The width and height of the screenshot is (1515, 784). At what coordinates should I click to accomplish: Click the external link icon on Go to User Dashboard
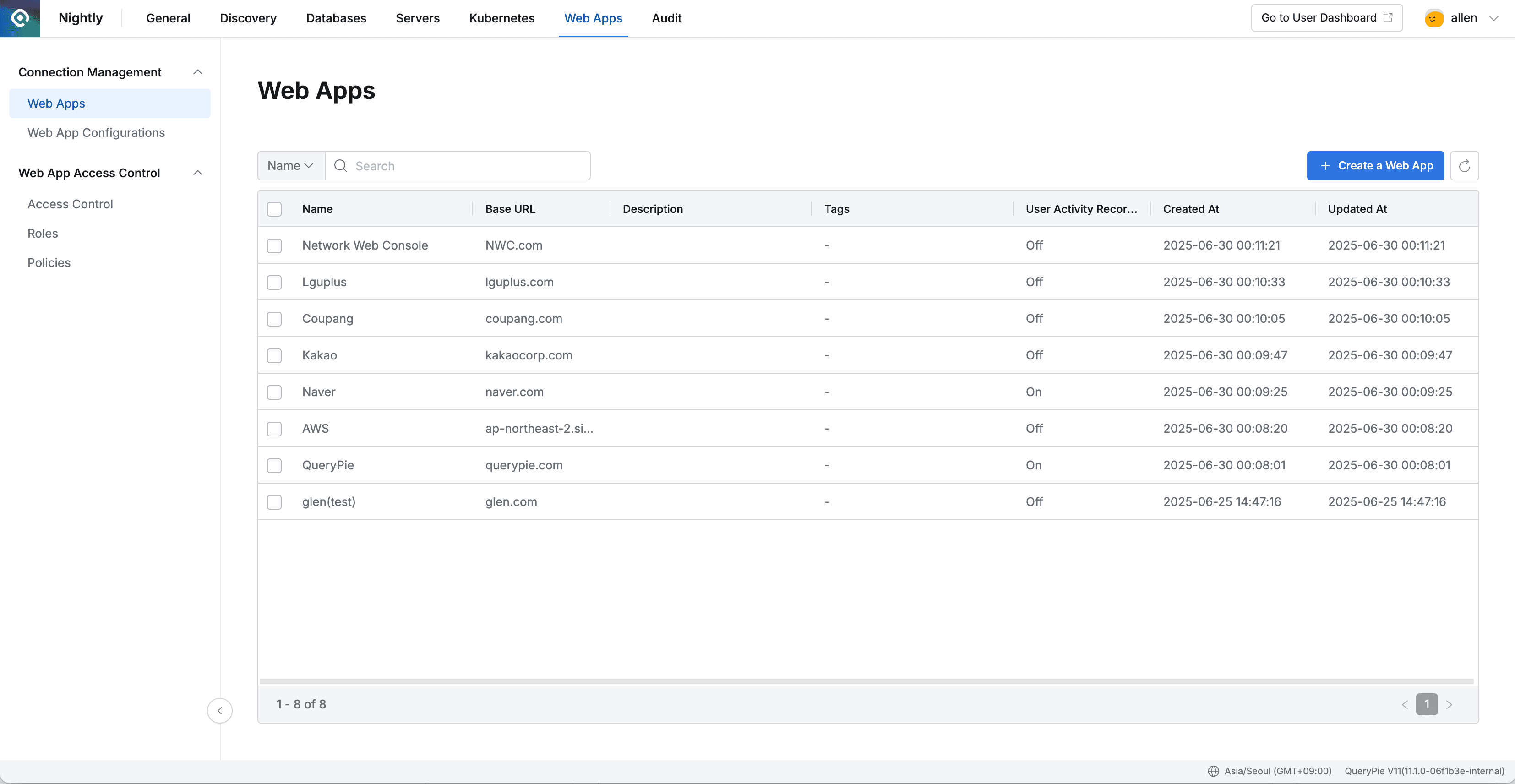(1389, 18)
